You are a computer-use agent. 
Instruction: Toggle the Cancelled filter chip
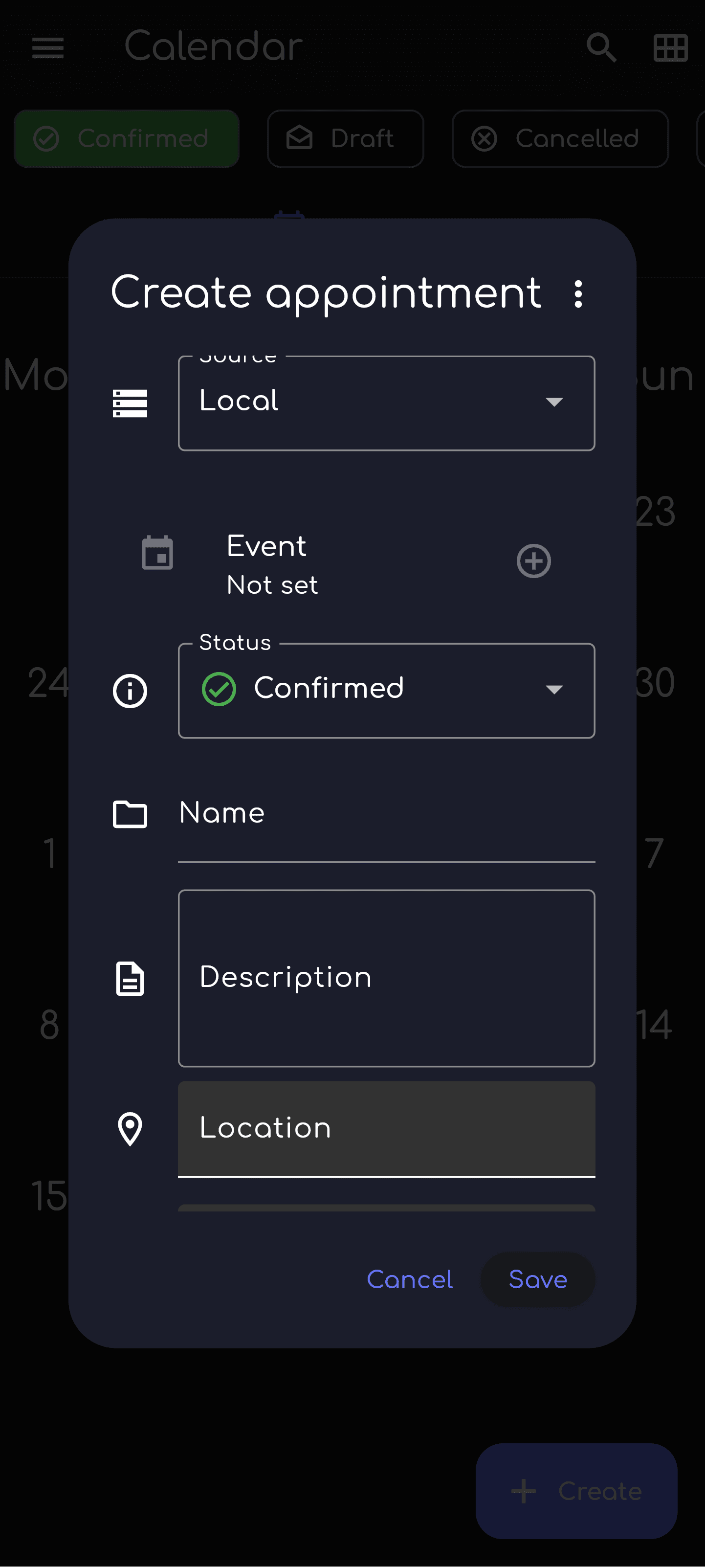coord(560,139)
